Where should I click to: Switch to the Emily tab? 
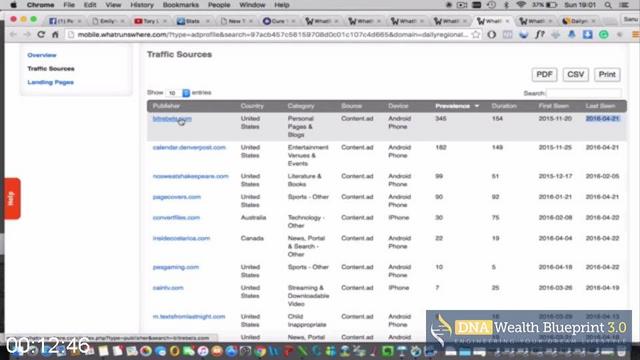(x=107, y=21)
